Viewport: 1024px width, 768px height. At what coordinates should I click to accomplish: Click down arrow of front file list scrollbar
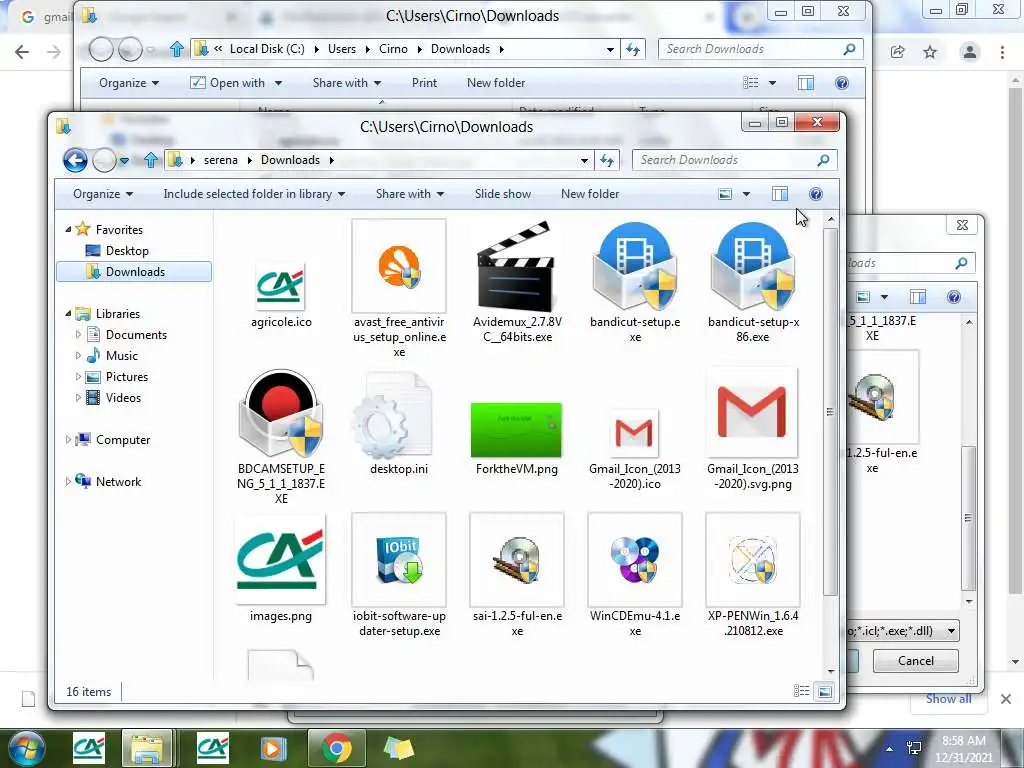tap(831, 671)
